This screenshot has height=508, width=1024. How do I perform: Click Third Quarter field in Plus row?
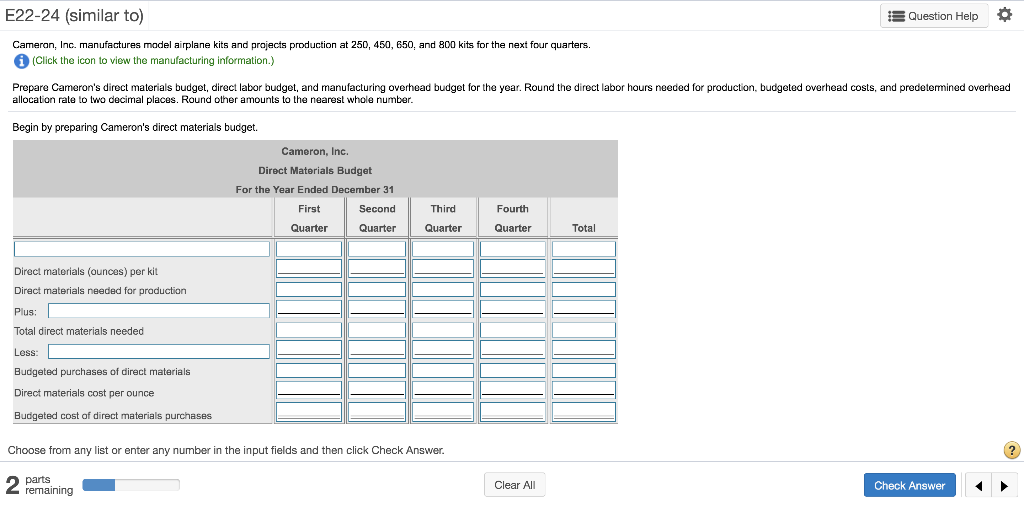point(443,309)
